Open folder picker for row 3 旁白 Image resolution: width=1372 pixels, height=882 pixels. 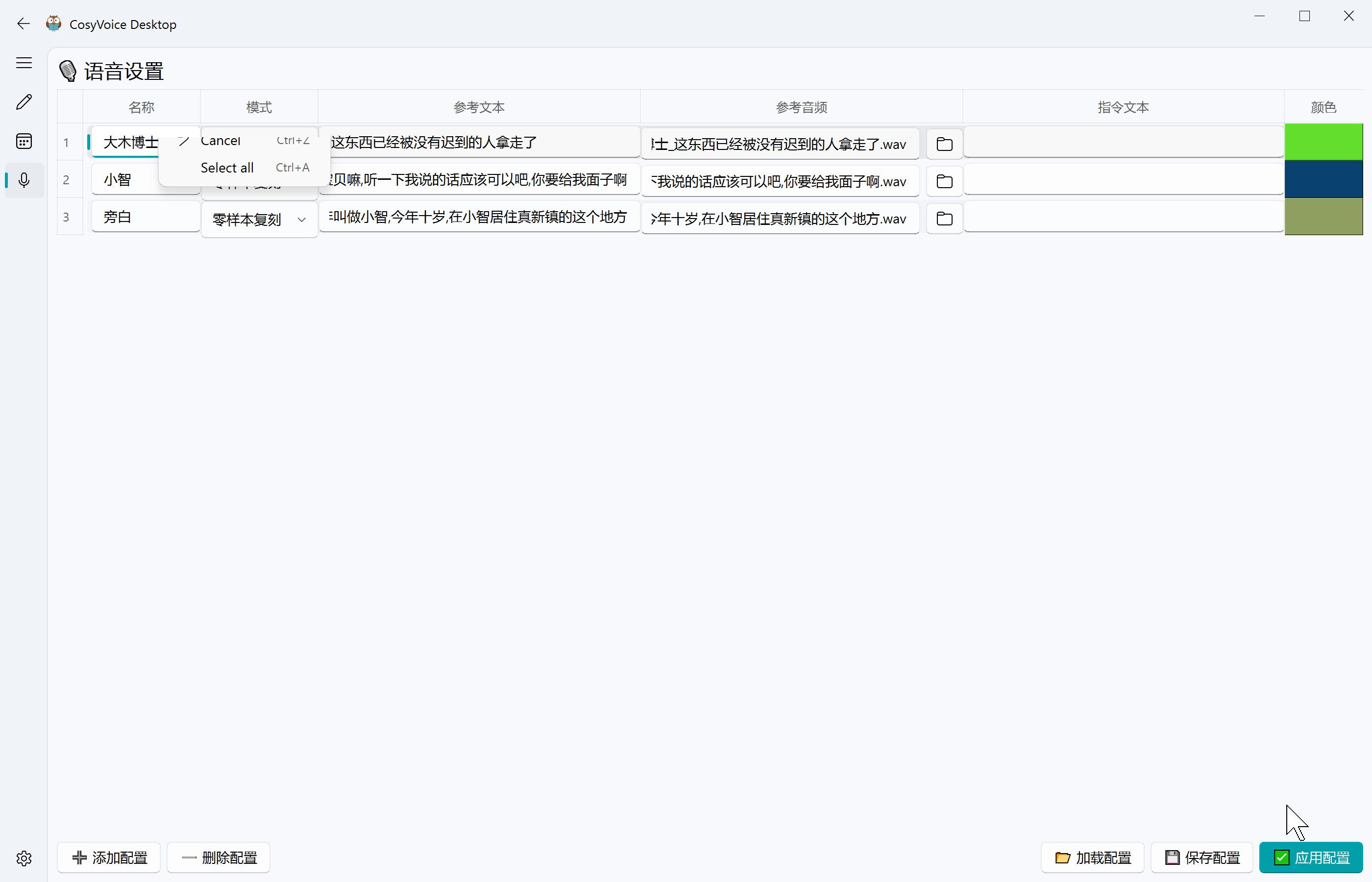click(x=944, y=218)
